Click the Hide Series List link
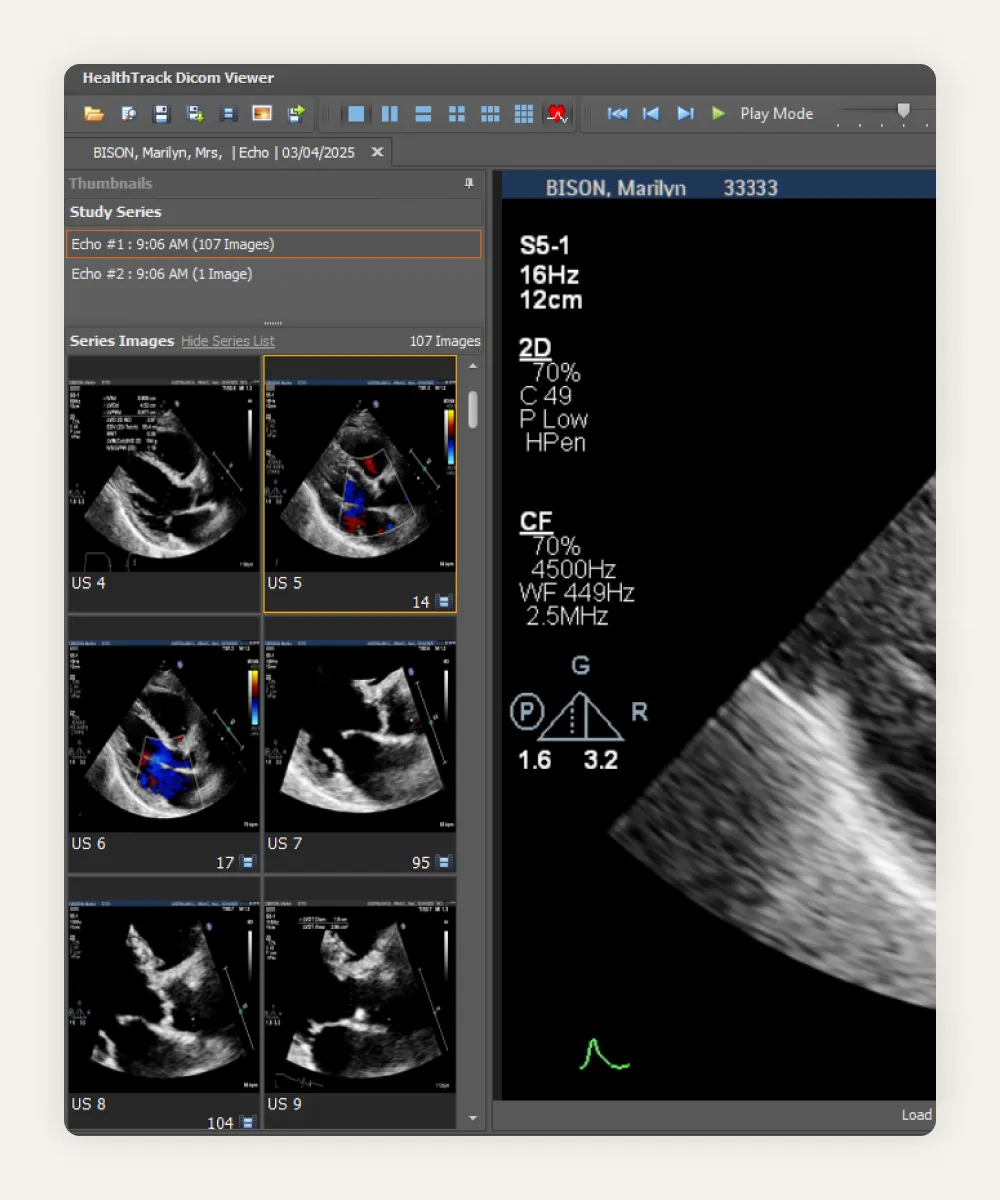Screen dimensions: 1000x1200 [x=228, y=341]
